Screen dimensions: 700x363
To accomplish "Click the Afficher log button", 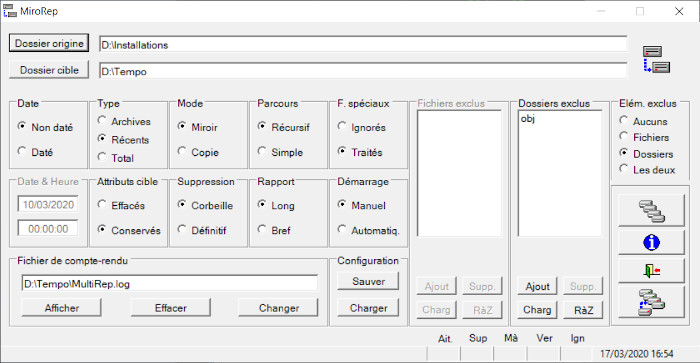I will 62,308.
